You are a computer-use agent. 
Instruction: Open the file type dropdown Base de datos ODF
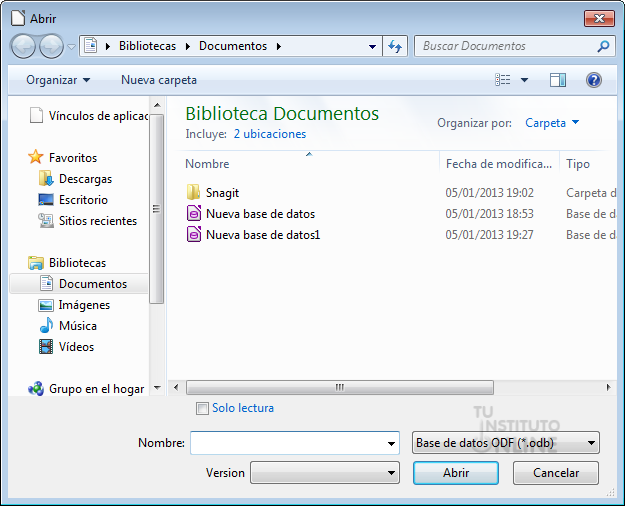(505, 443)
